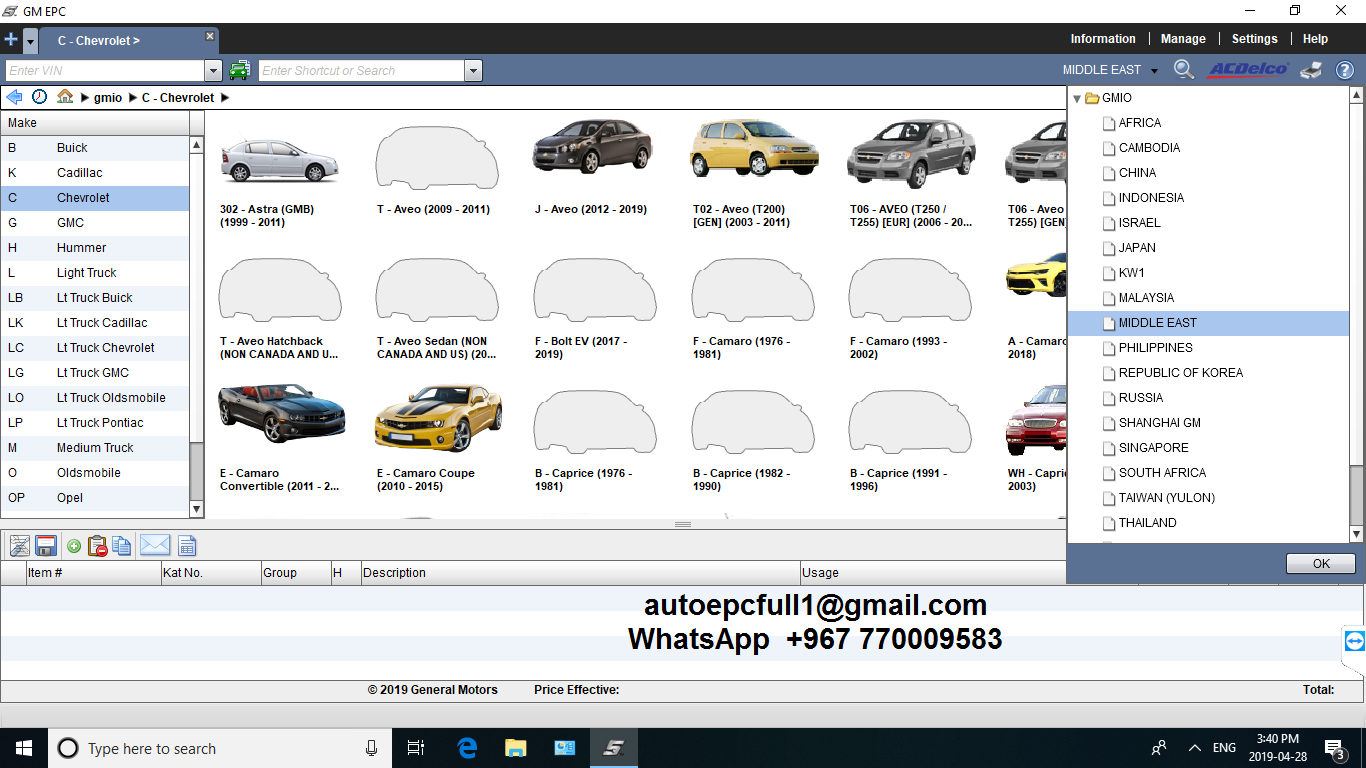1366x768 pixels.
Task: Expand the shortcut search dropdown arrow
Action: 474,71
